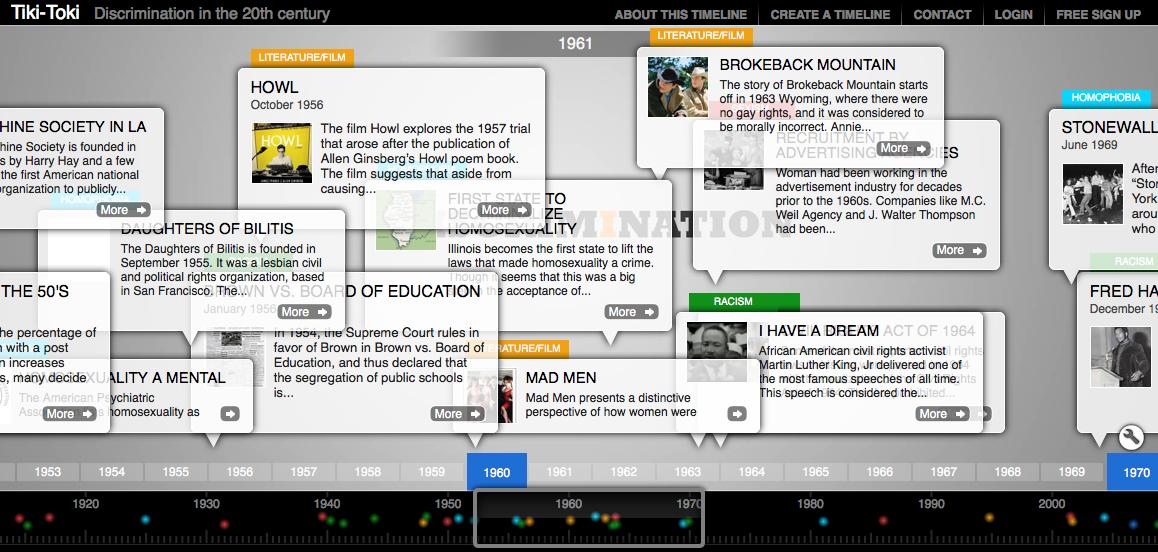Jump to year 1956 on date bar

coord(239,471)
